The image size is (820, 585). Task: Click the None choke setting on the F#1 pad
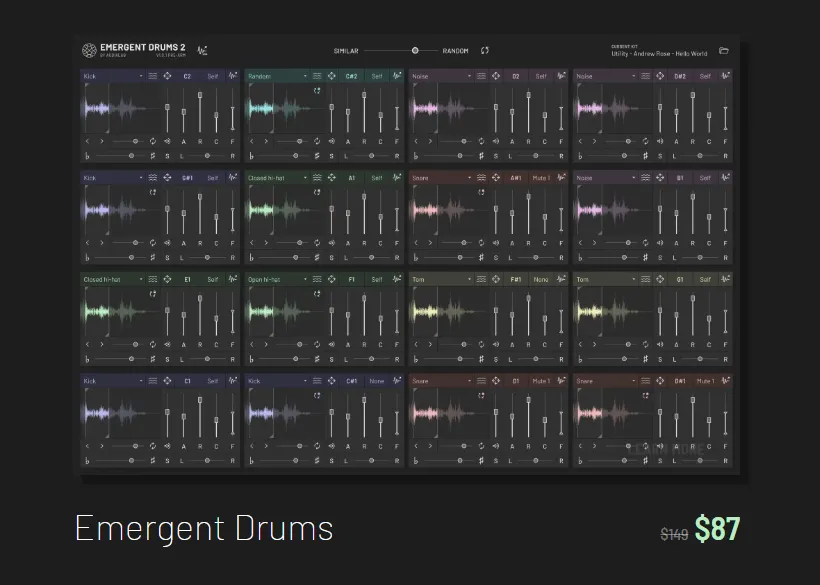pos(541,280)
